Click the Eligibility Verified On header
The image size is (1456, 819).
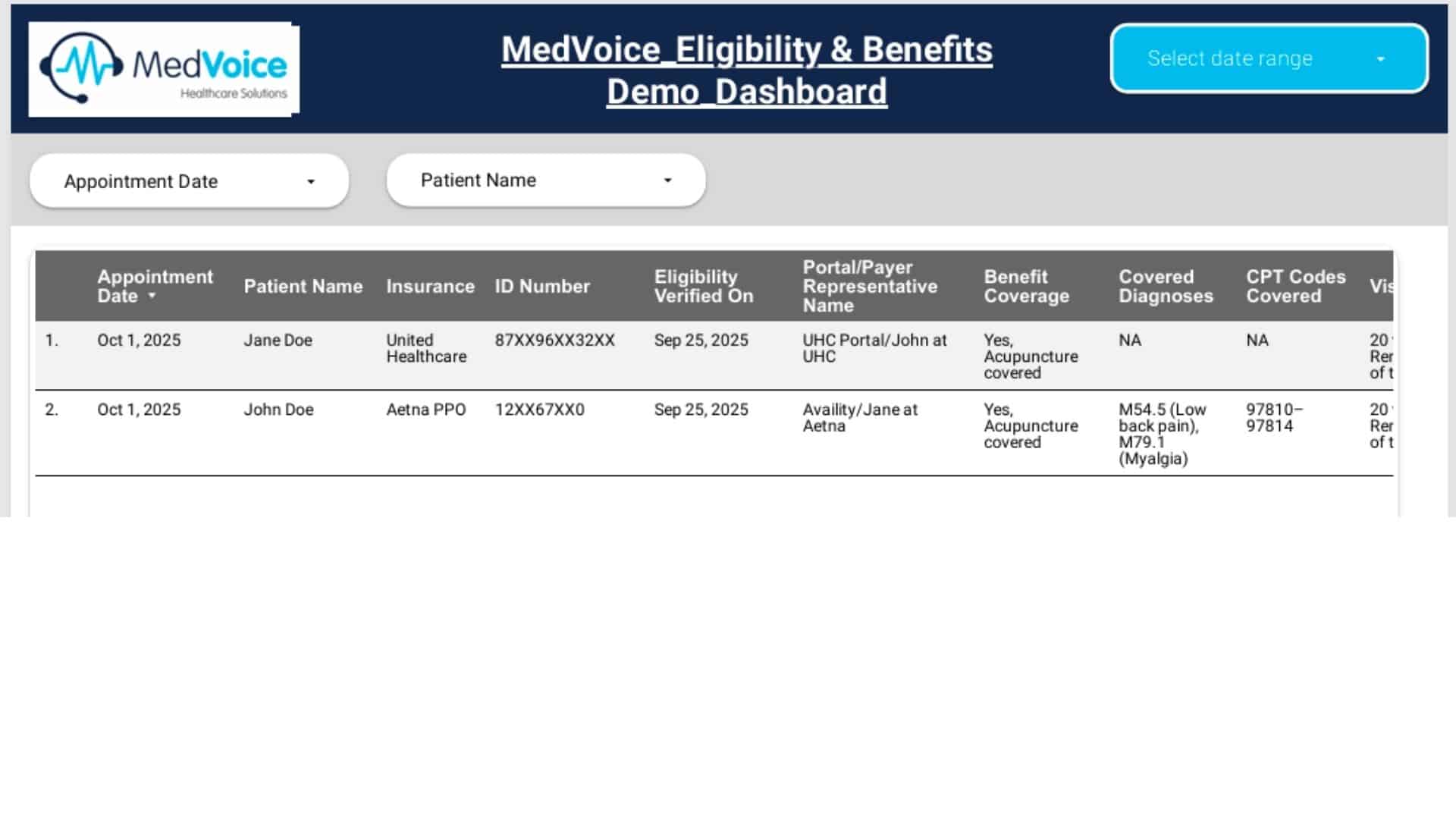point(702,286)
